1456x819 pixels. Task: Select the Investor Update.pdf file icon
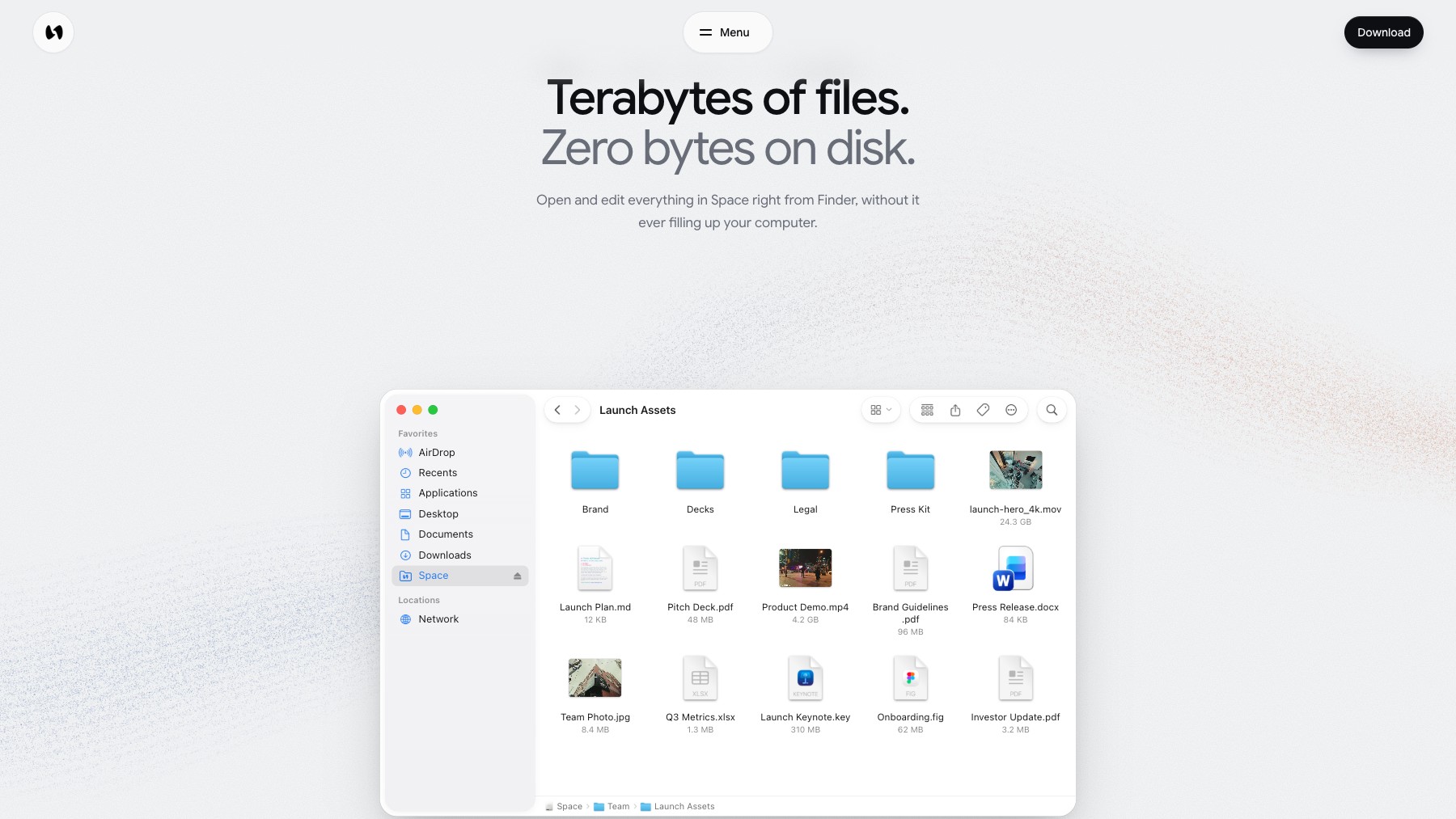(1016, 678)
